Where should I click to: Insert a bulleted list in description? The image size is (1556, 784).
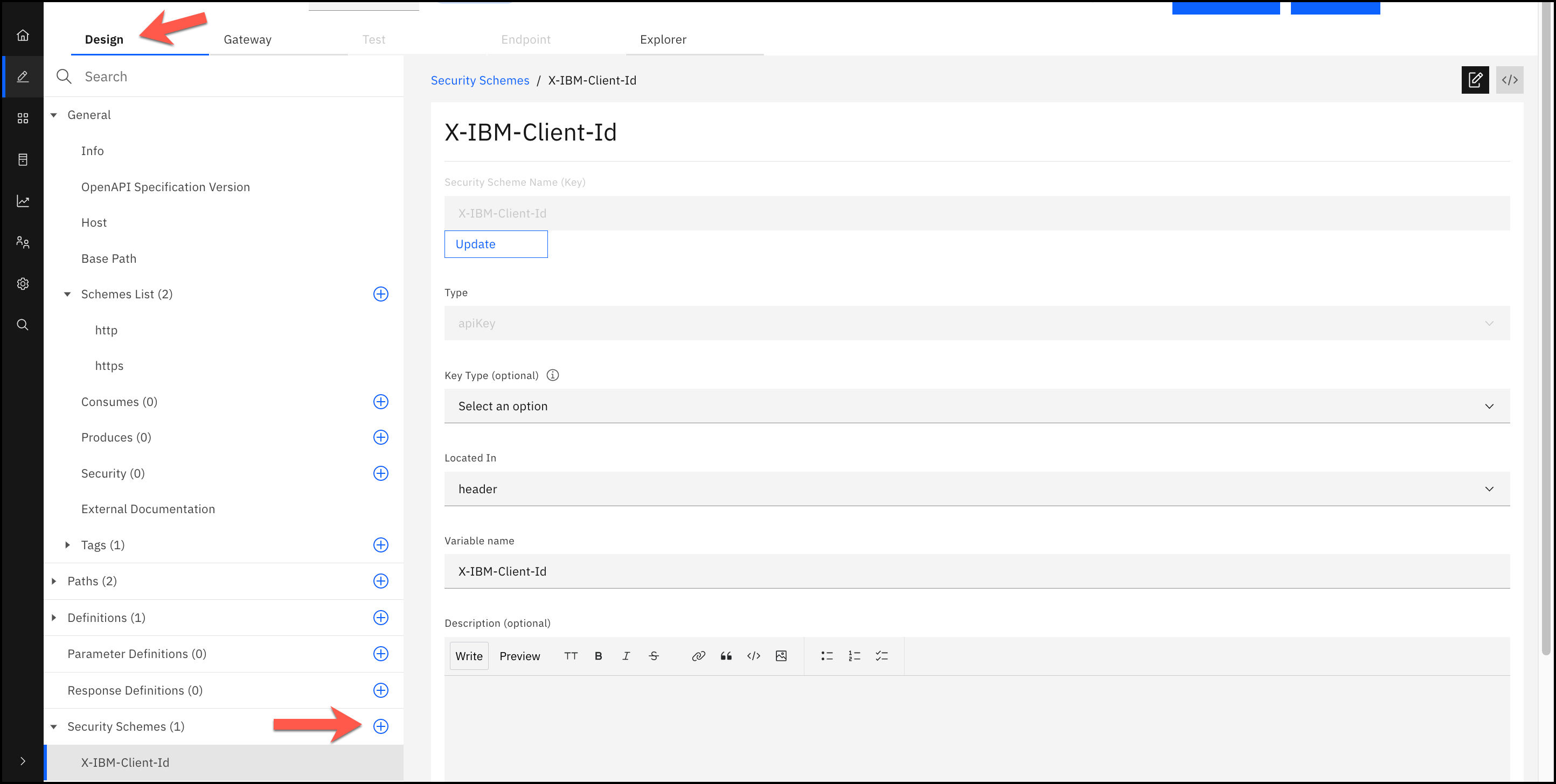(x=827, y=656)
